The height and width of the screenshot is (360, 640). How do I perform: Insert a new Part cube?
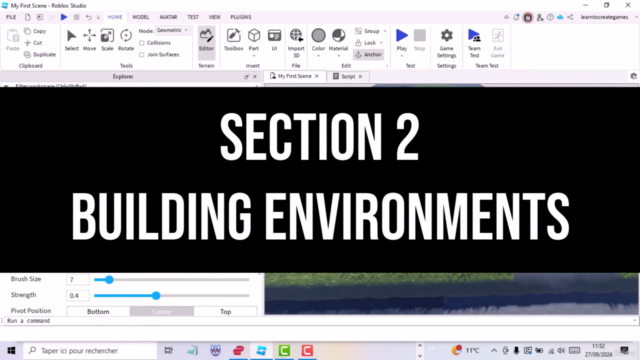click(254, 36)
